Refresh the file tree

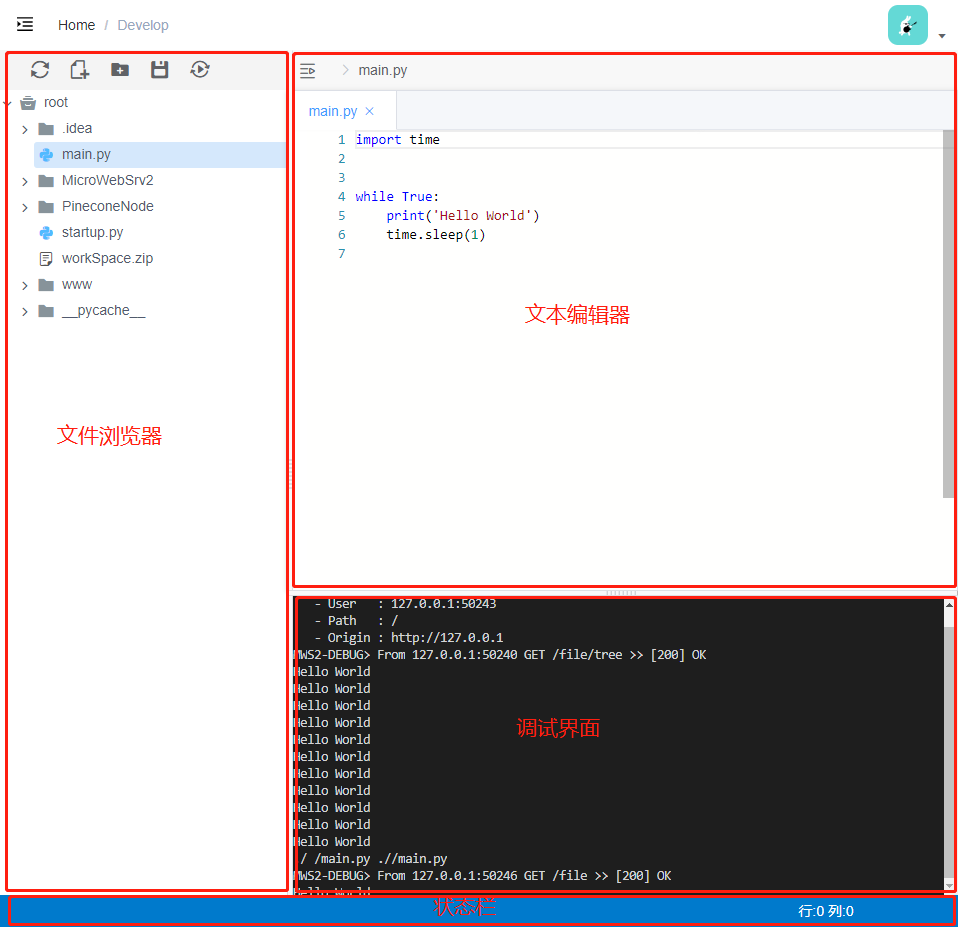click(x=40, y=70)
